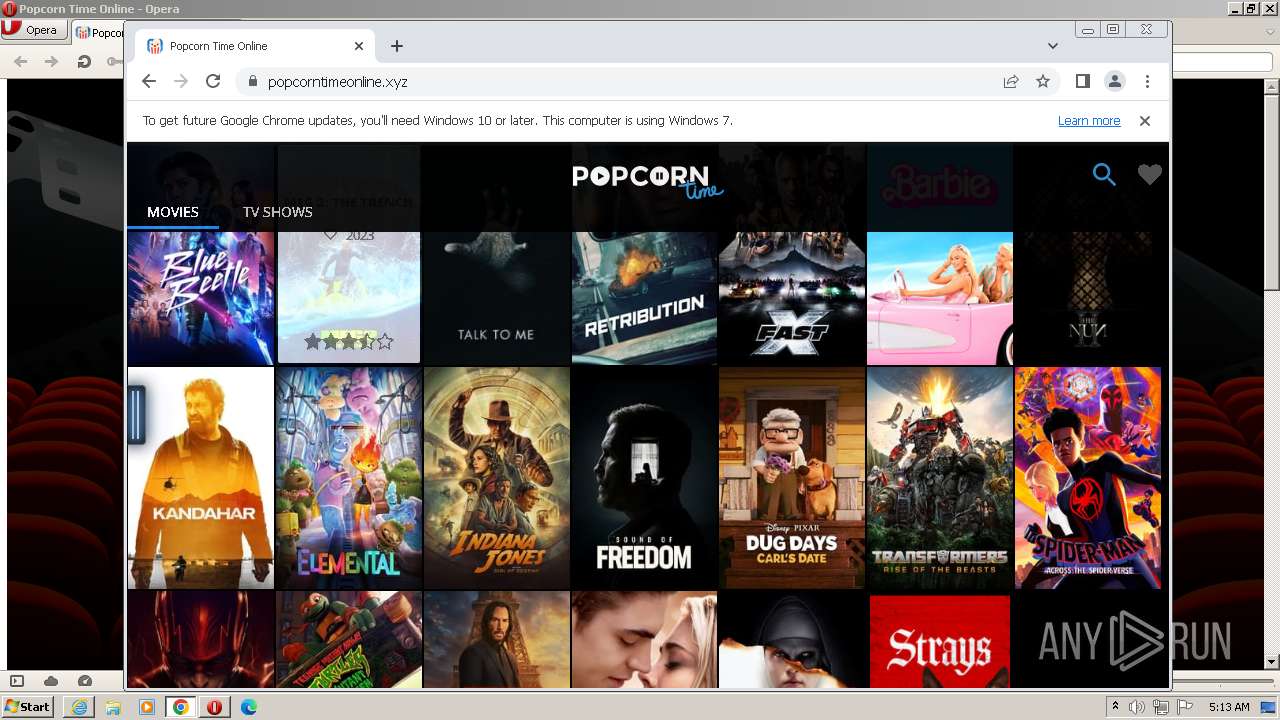Click the heart on the 2023 movie card
Image resolution: width=1280 pixels, height=720 pixels.
pos(330,236)
